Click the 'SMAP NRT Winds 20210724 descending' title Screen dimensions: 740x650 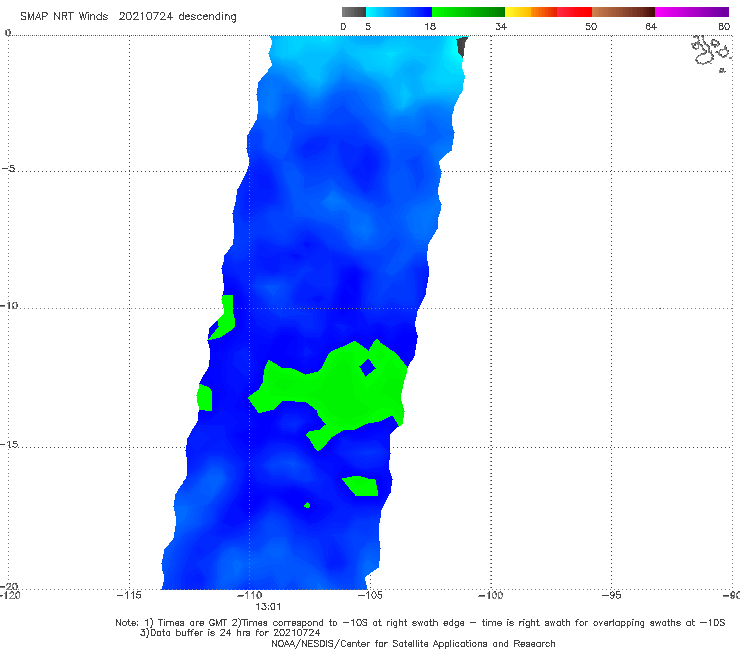pos(128,17)
